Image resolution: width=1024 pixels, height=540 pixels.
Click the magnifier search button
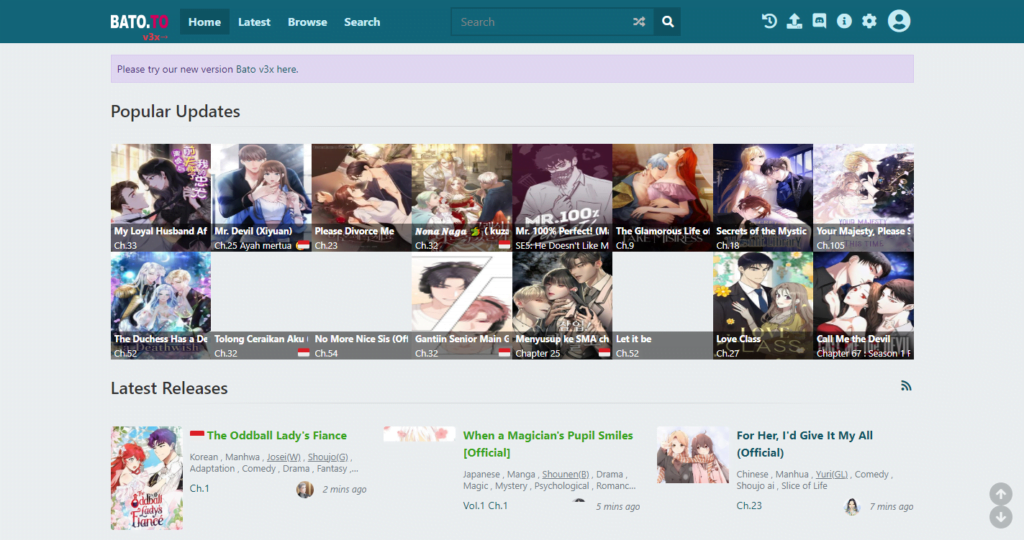tap(667, 22)
